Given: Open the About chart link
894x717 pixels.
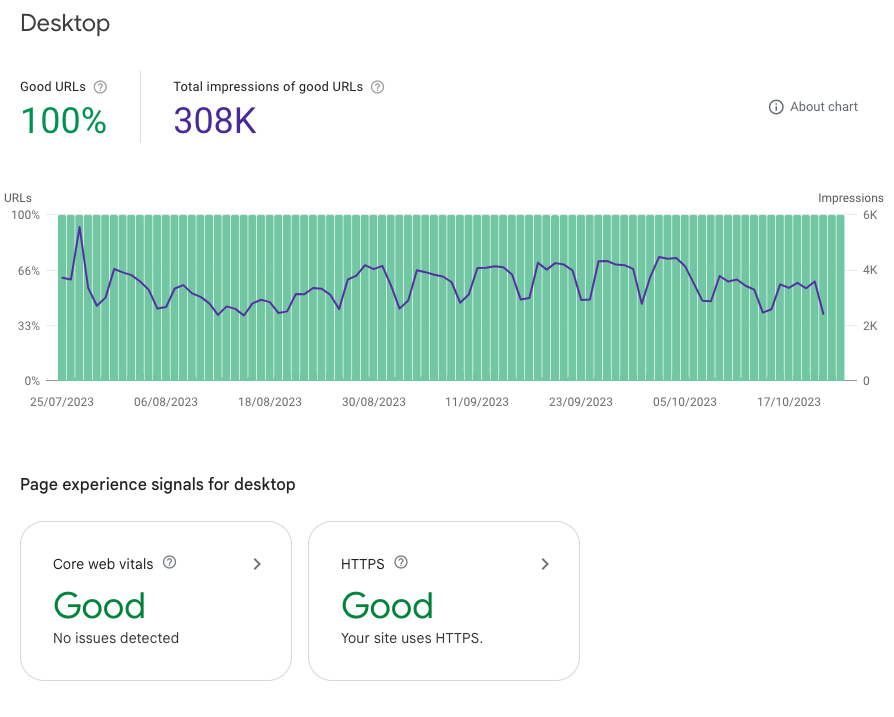Looking at the screenshot, I should (x=823, y=107).
